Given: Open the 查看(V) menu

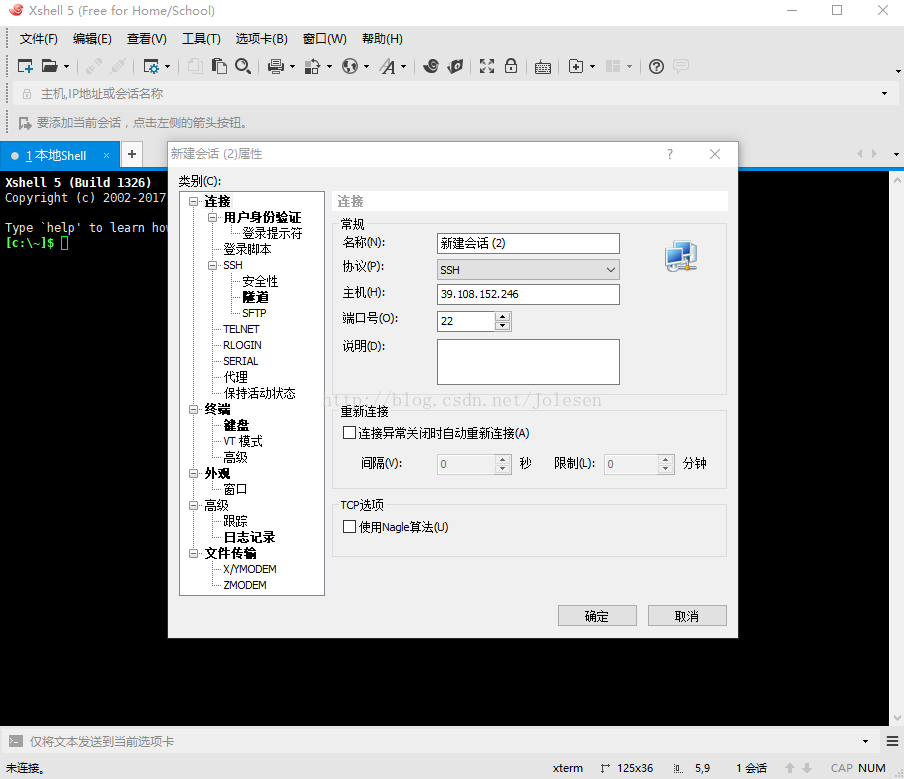Looking at the screenshot, I should [x=146, y=39].
